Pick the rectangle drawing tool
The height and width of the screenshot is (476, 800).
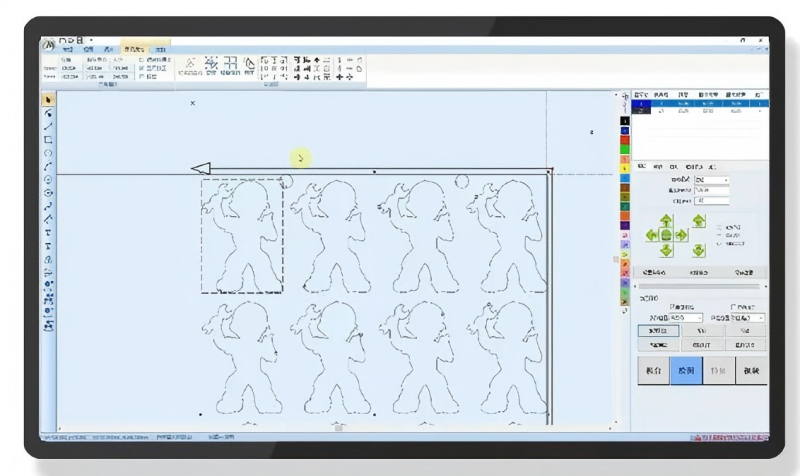point(48,140)
